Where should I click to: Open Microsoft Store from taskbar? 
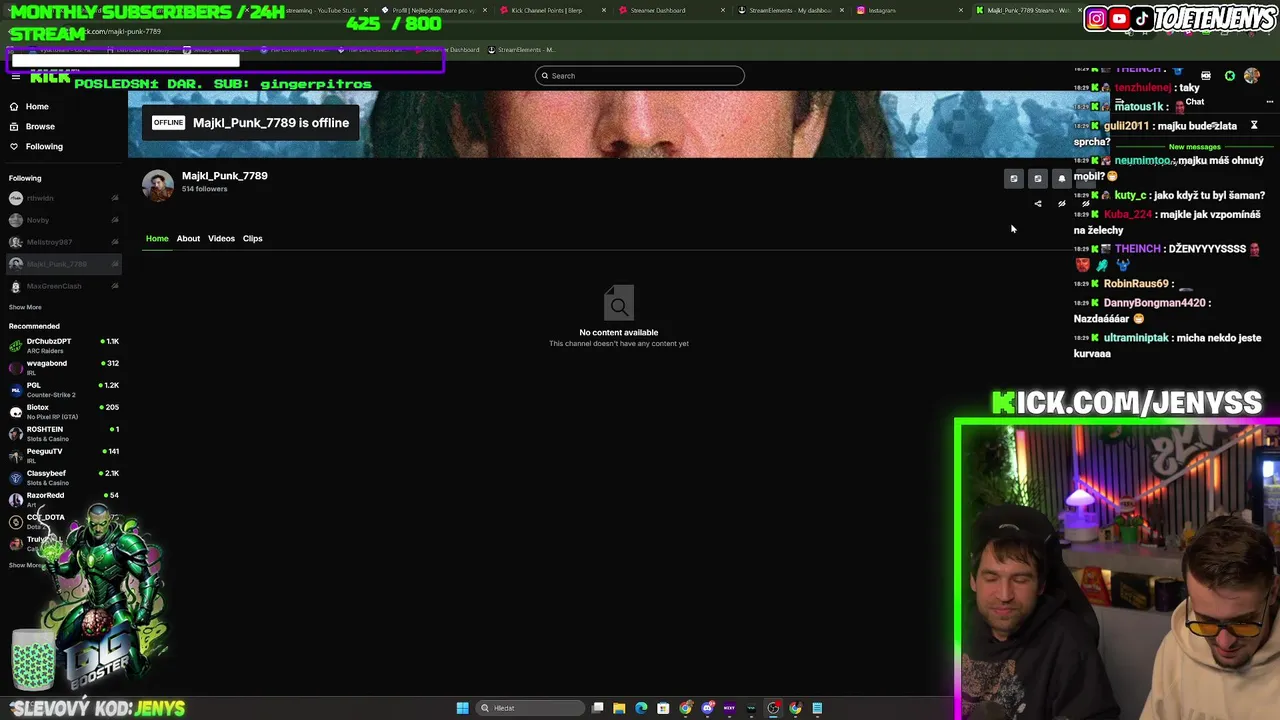[x=663, y=708]
